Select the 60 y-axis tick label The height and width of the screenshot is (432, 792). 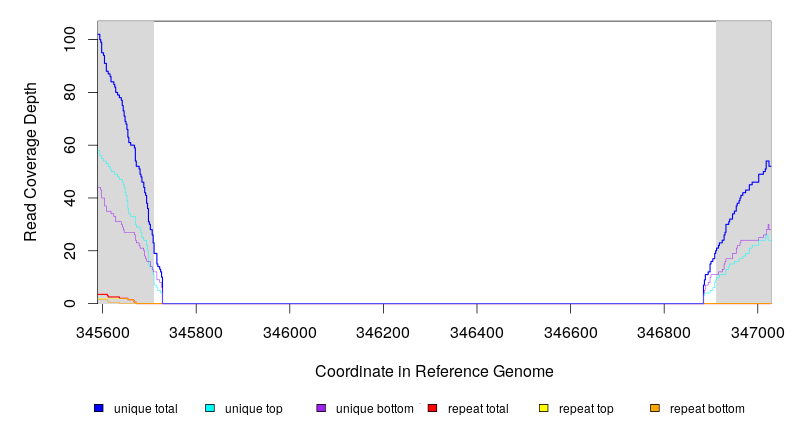[69, 145]
